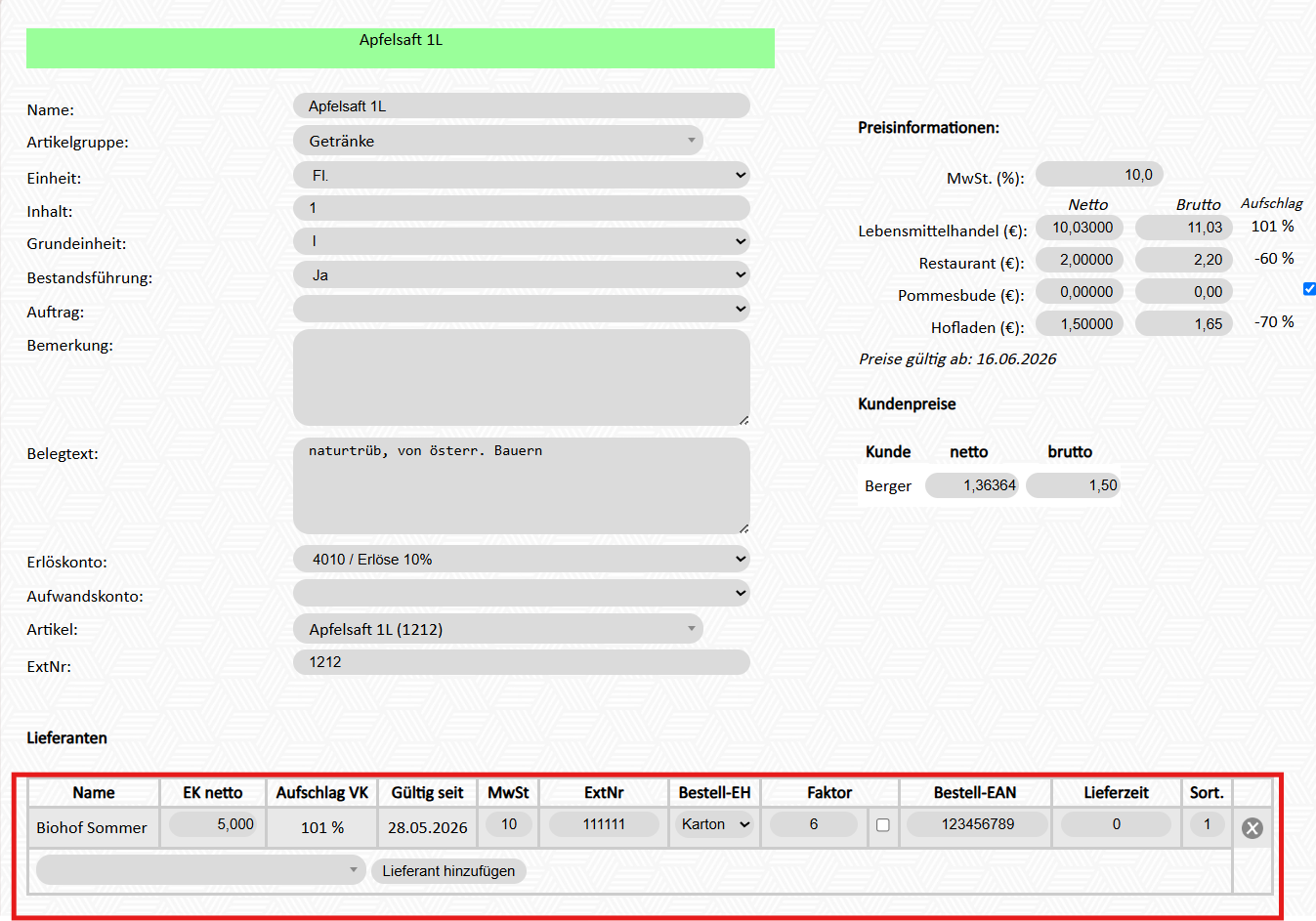Toggle the checkbox next to Faktor 6

click(883, 825)
